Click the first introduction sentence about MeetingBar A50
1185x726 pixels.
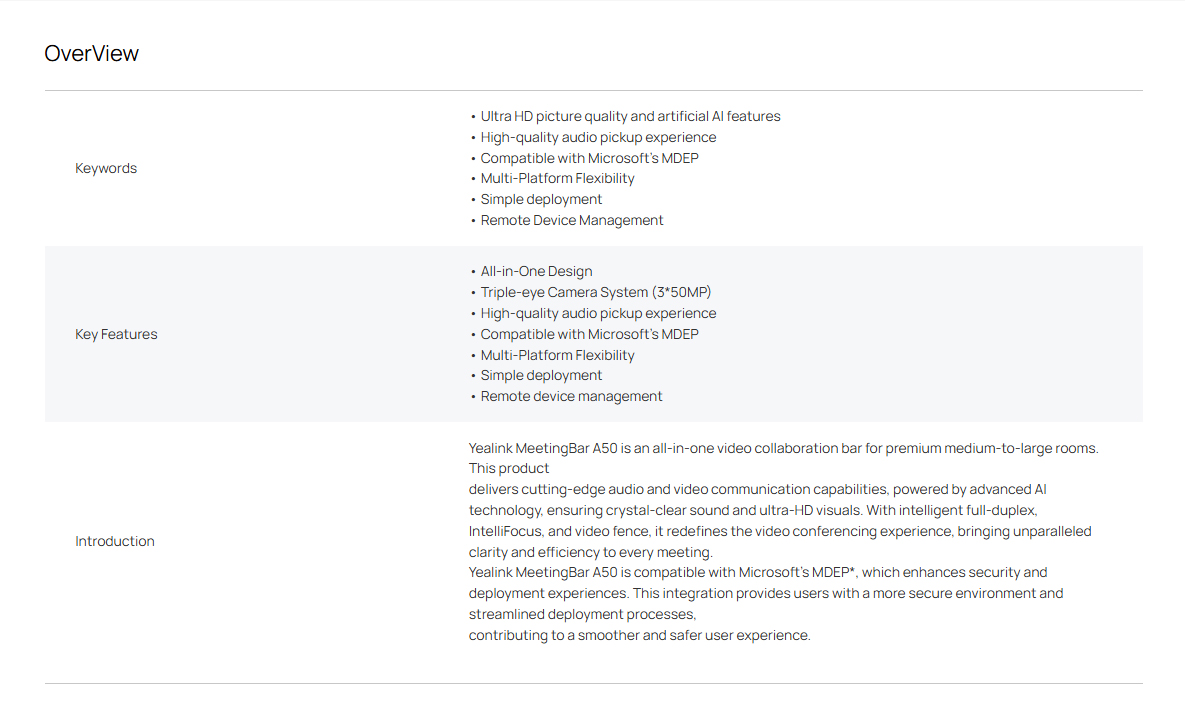(x=784, y=448)
